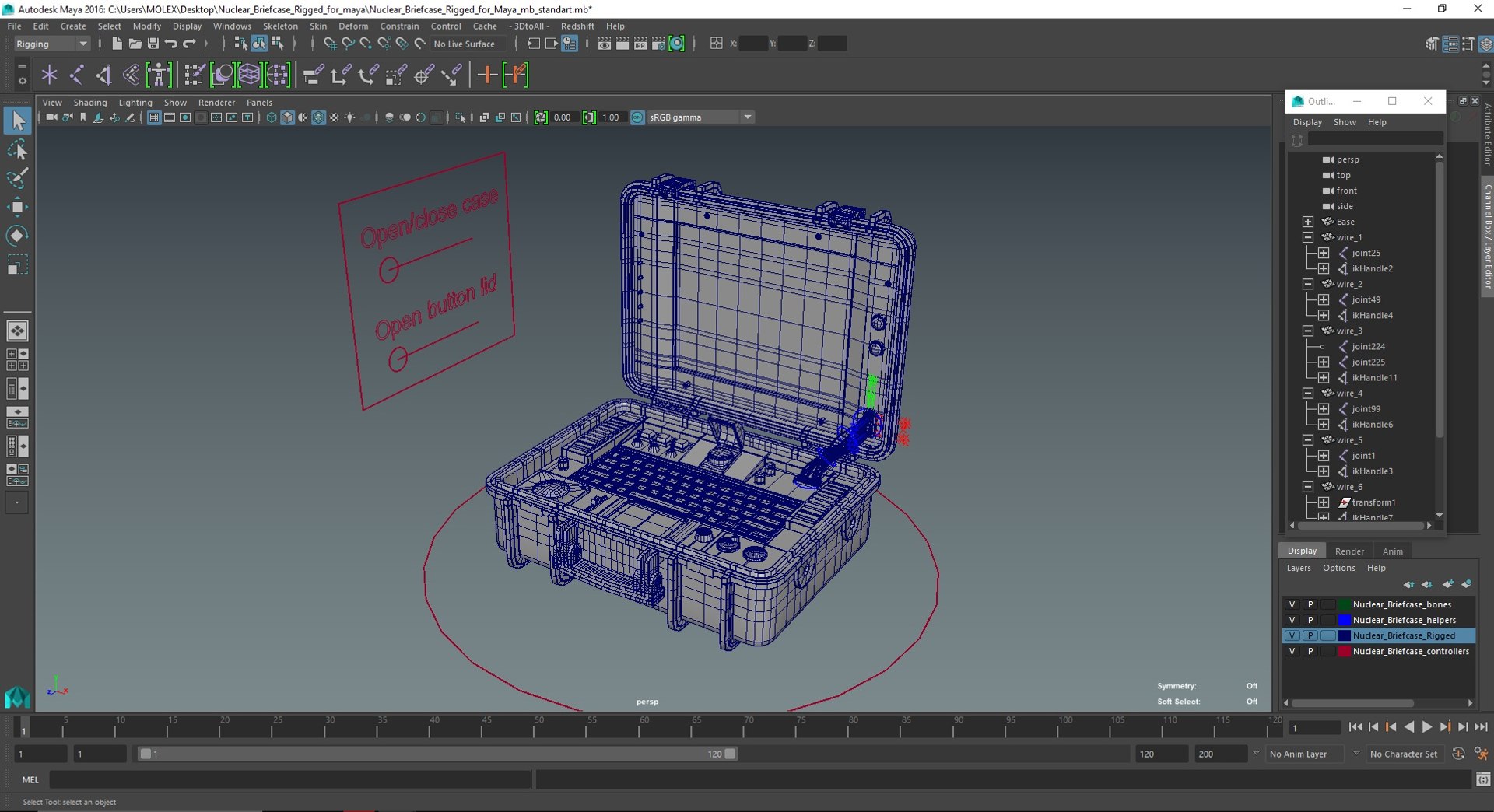The image size is (1494, 812).
Task: Toggle visibility V of Nuclear_Briefcase_bones layer
Action: click(1292, 604)
